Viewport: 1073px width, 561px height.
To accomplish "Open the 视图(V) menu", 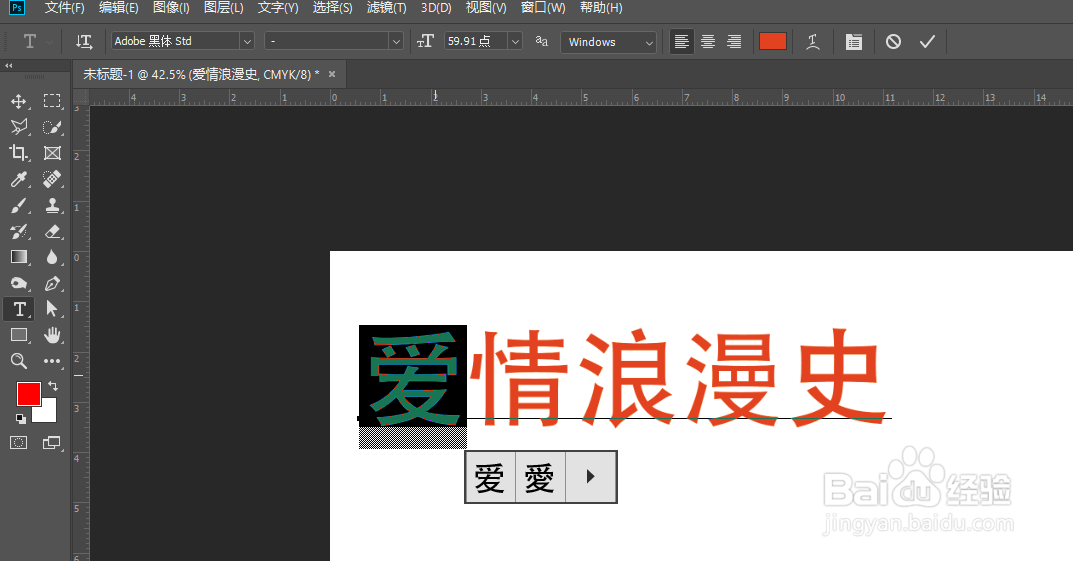I will pos(486,8).
